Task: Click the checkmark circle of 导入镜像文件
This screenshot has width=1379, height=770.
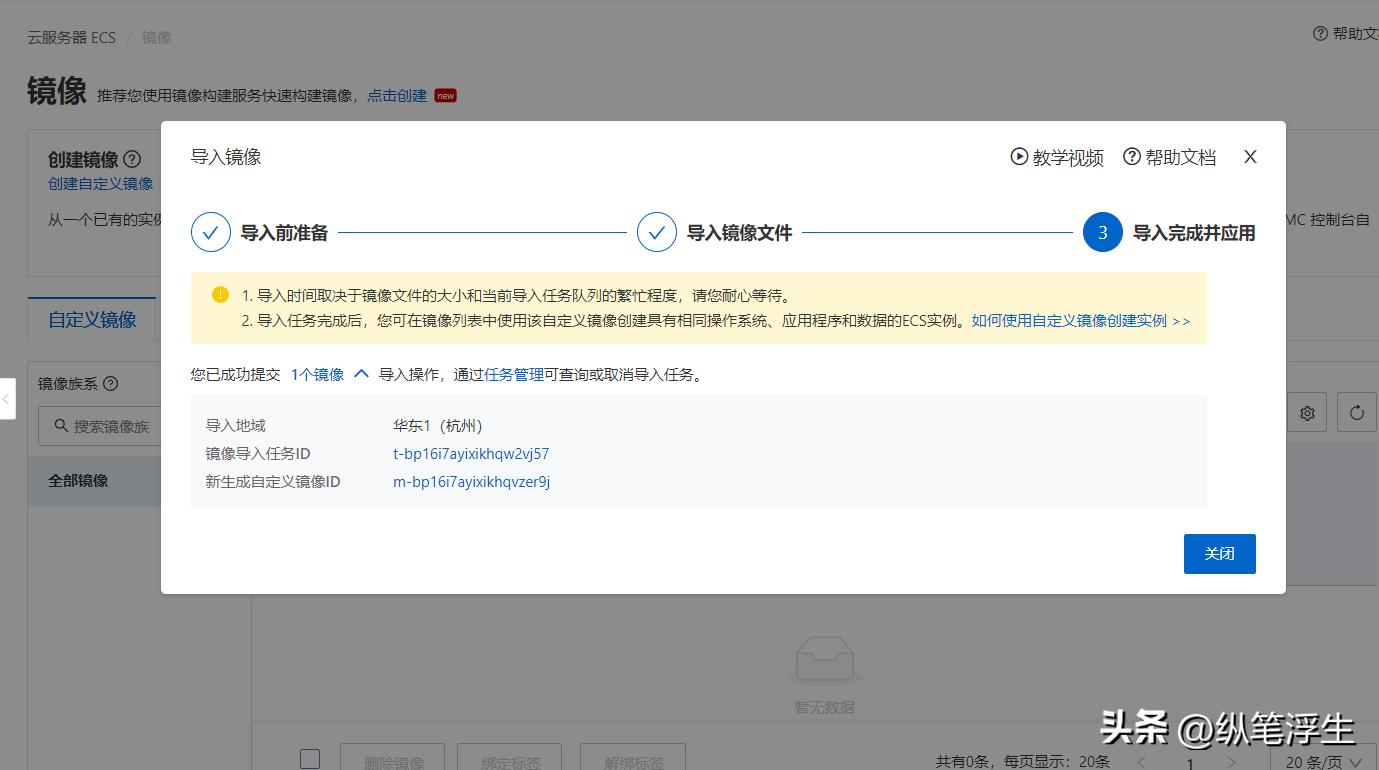Action: click(657, 232)
